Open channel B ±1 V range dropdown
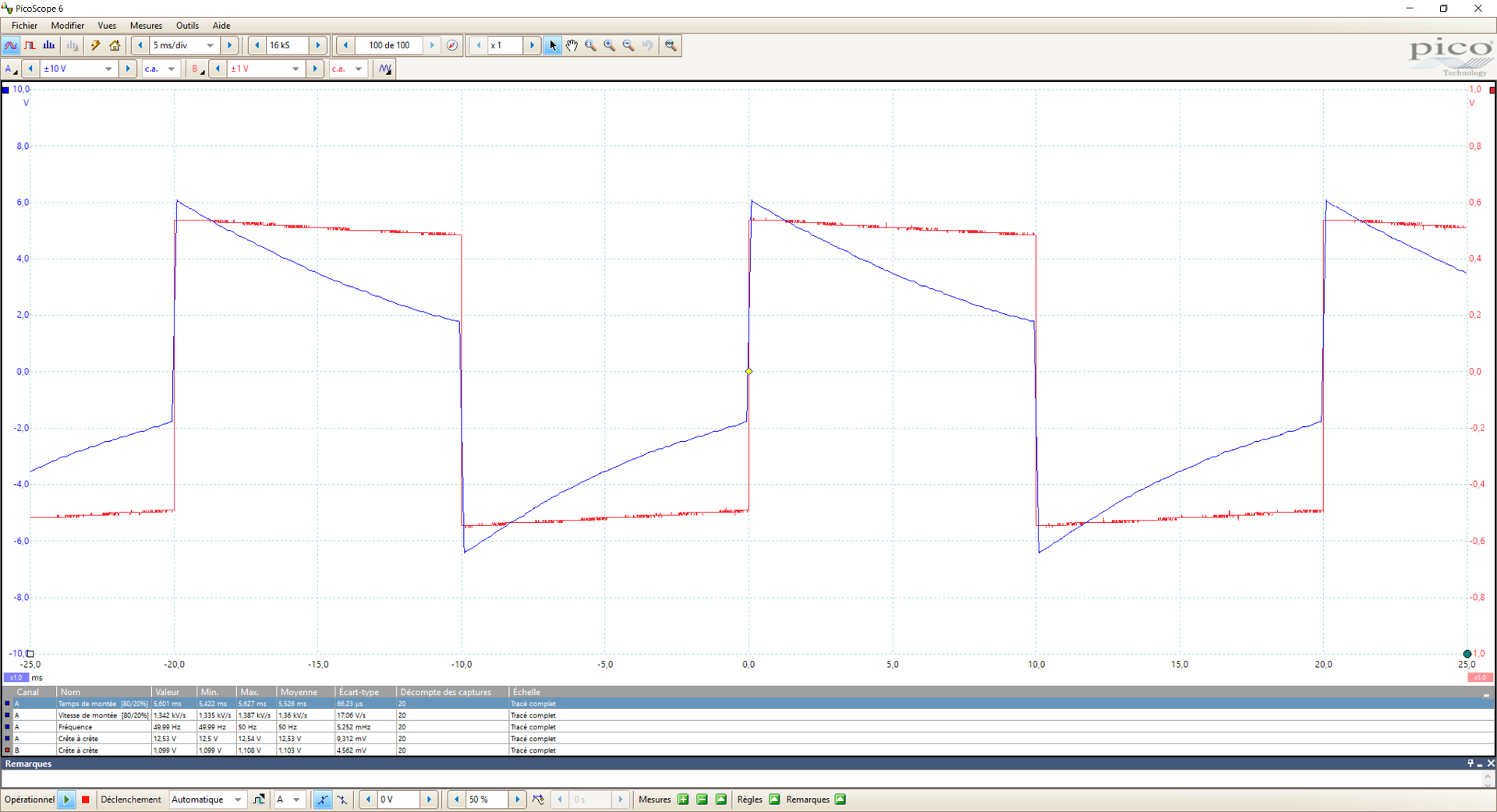The width and height of the screenshot is (1497, 812). tap(266, 69)
